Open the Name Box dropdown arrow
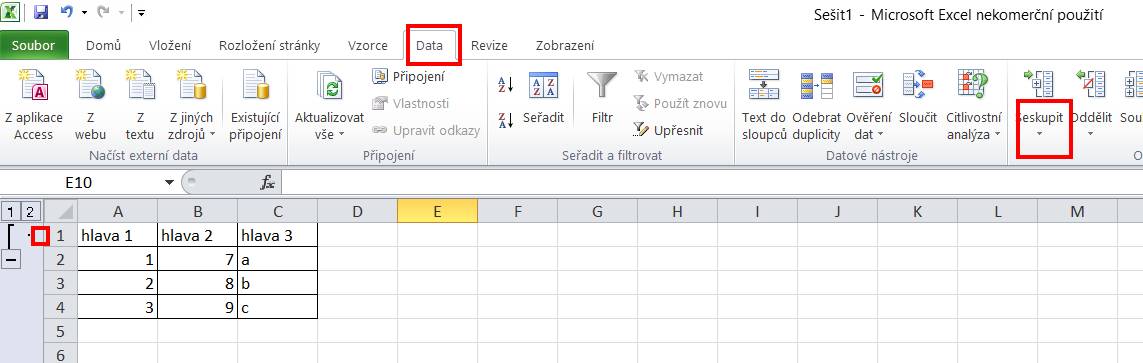Image resolution: width=1143 pixels, height=363 pixels. click(x=170, y=182)
